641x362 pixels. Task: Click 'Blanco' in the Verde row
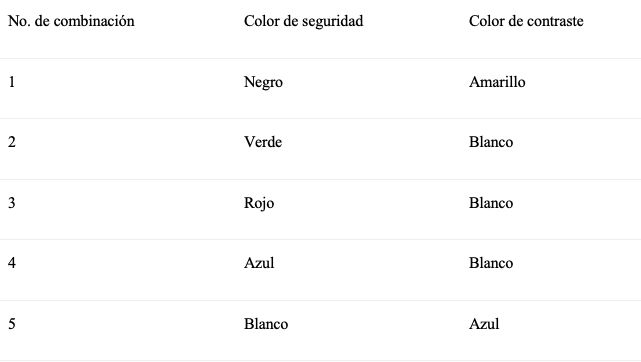(491, 142)
